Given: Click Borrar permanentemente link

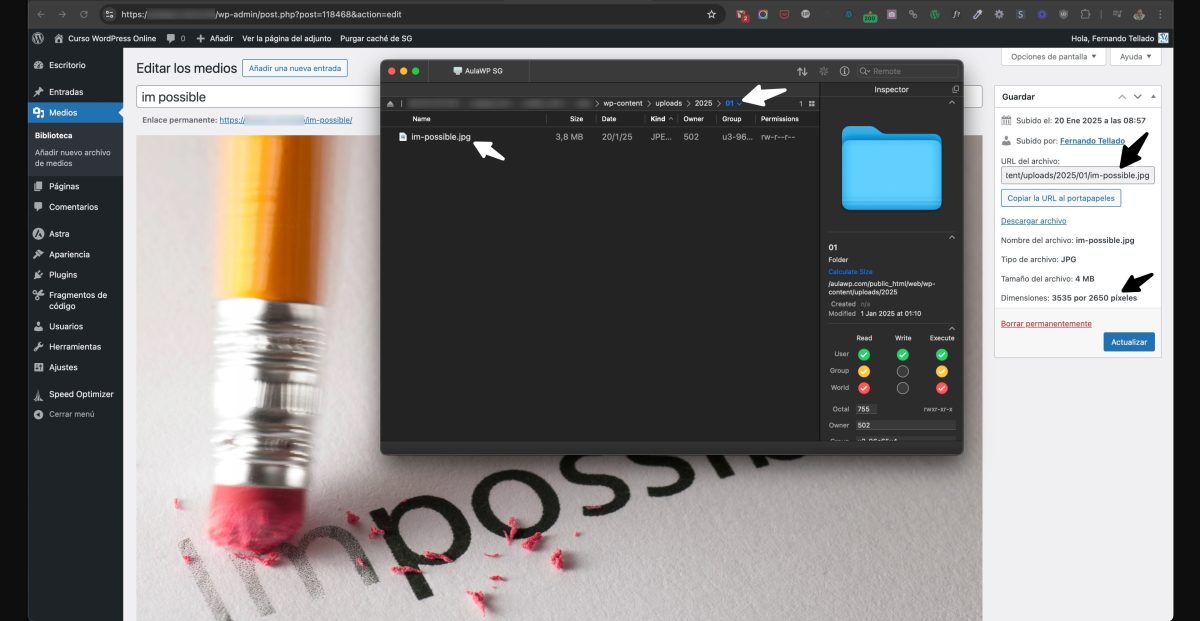Looking at the screenshot, I should point(1046,323).
